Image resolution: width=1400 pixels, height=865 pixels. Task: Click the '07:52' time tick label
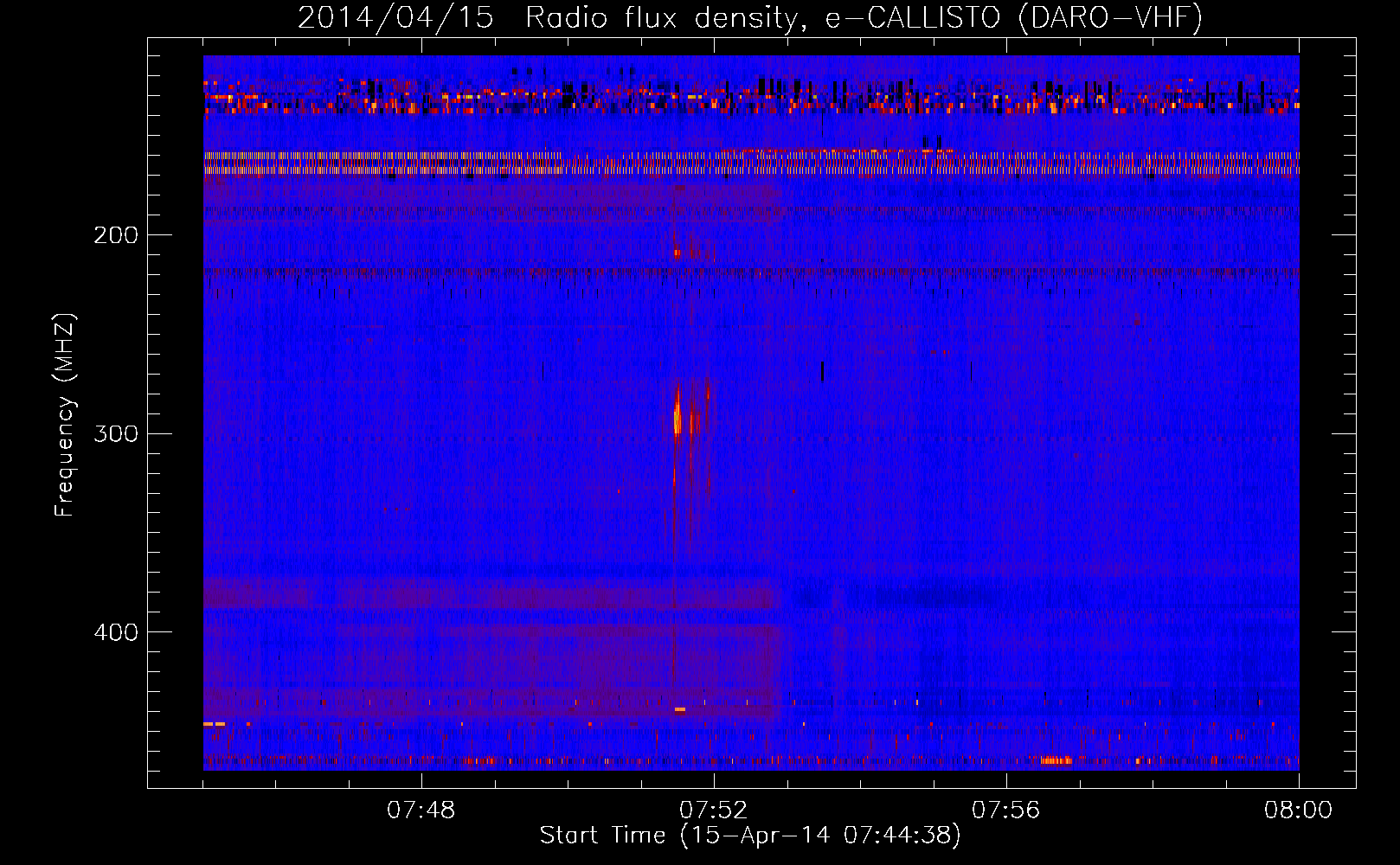714,811
